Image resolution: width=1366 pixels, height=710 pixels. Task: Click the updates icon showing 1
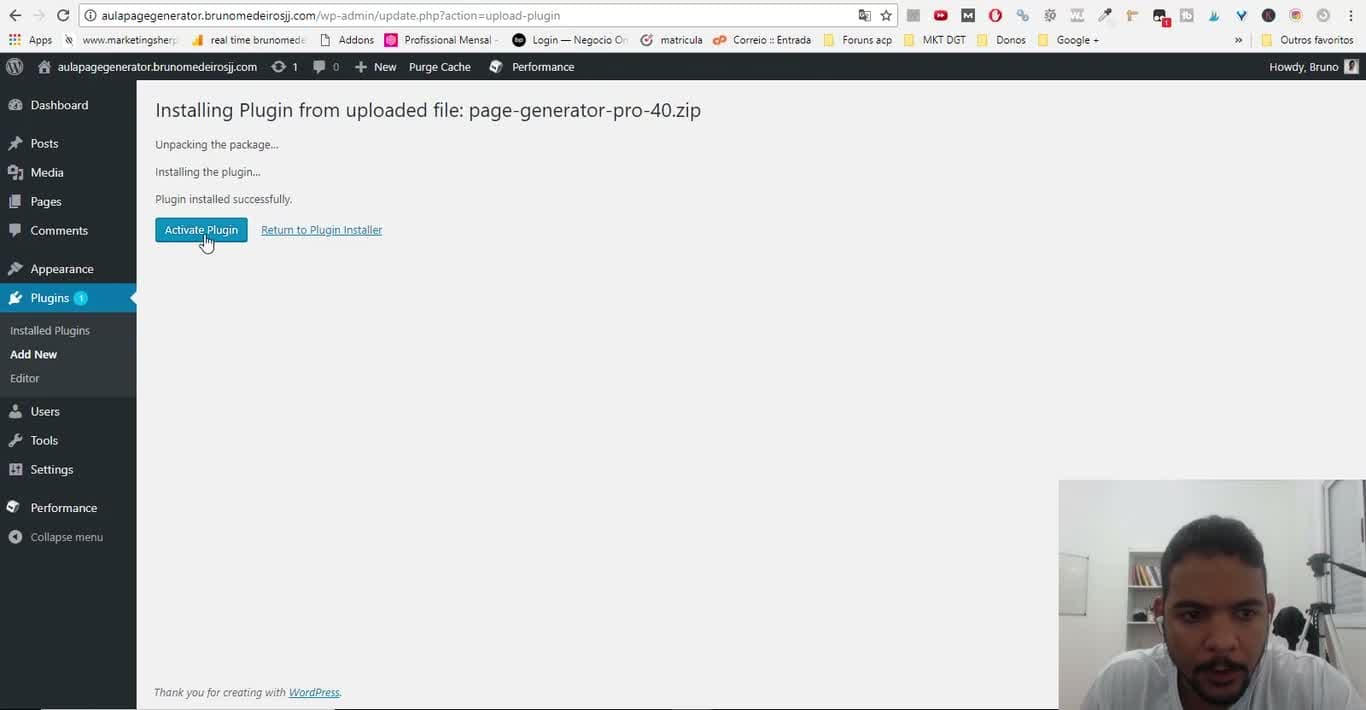(x=285, y=67)
